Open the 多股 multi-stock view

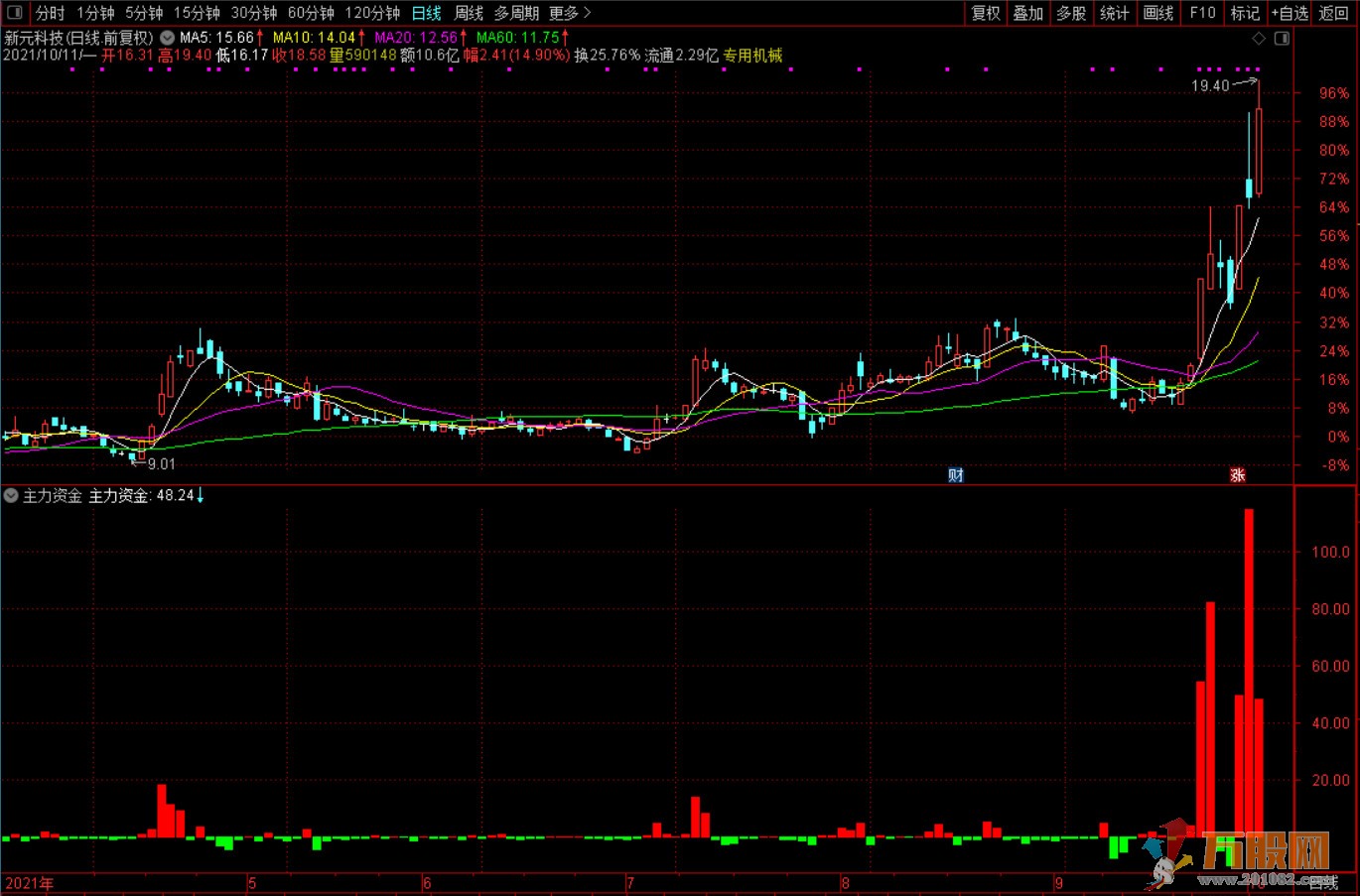click(1071, 13)
